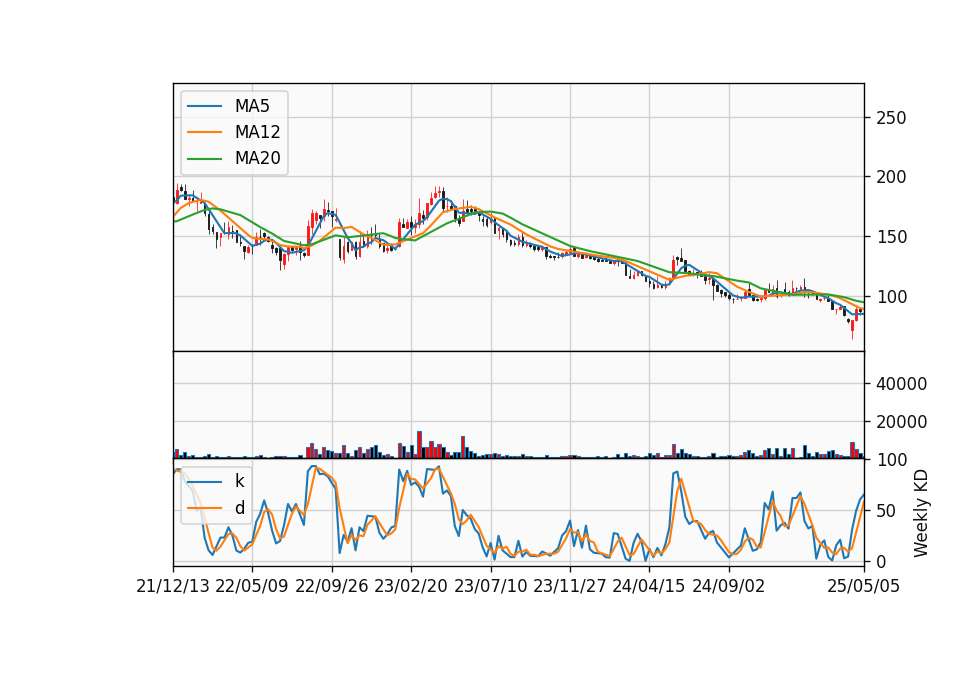This screenshot has width=960, height=690.
Task: Click the 22/05/09 date tick label
Action: coord(252,586)
